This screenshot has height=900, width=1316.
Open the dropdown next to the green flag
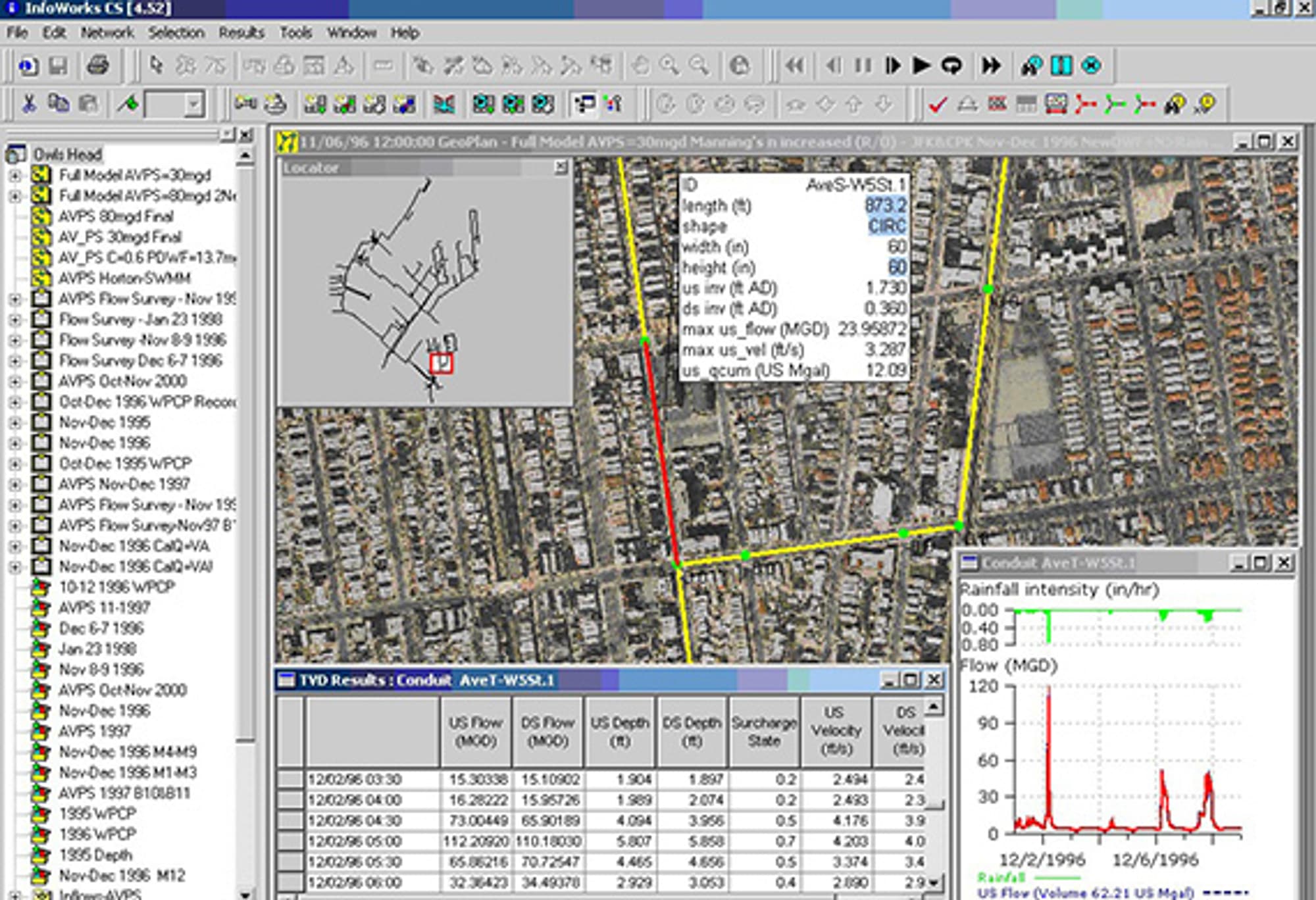[x=193, y=104]
